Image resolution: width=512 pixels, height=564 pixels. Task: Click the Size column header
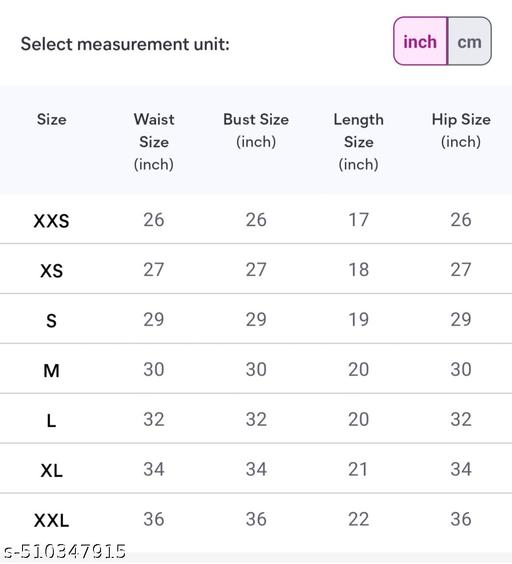coord(51,119)
